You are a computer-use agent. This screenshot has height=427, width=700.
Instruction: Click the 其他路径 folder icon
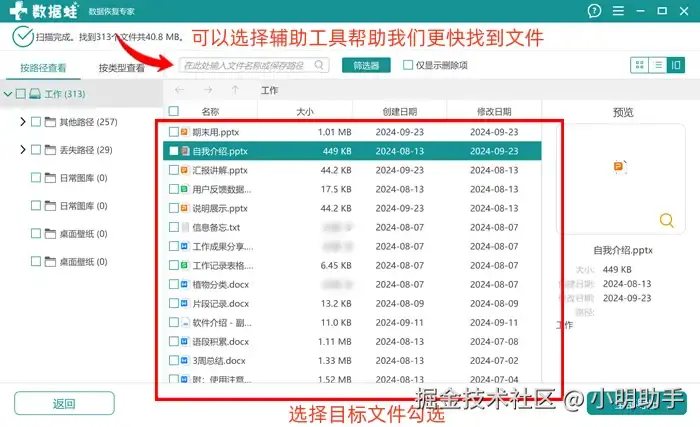pyautogui.click(x=50, y=122)
